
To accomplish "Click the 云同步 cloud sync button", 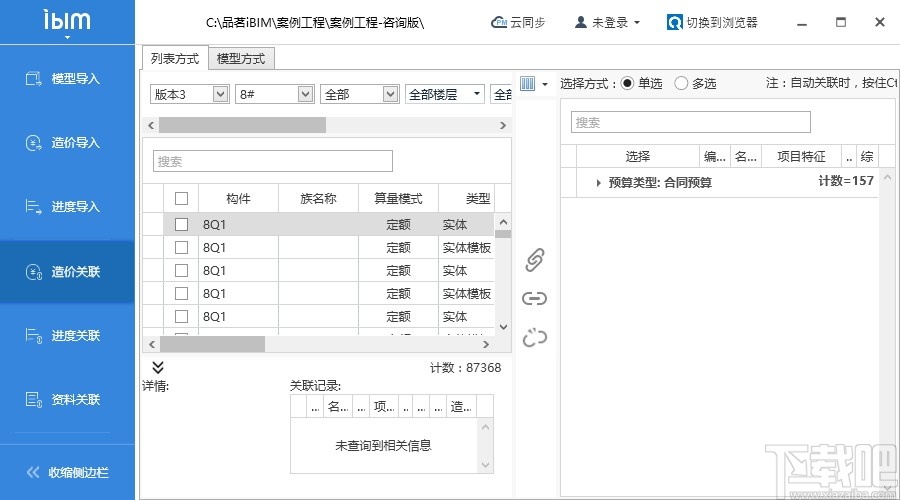I will (x=518, y=22).
